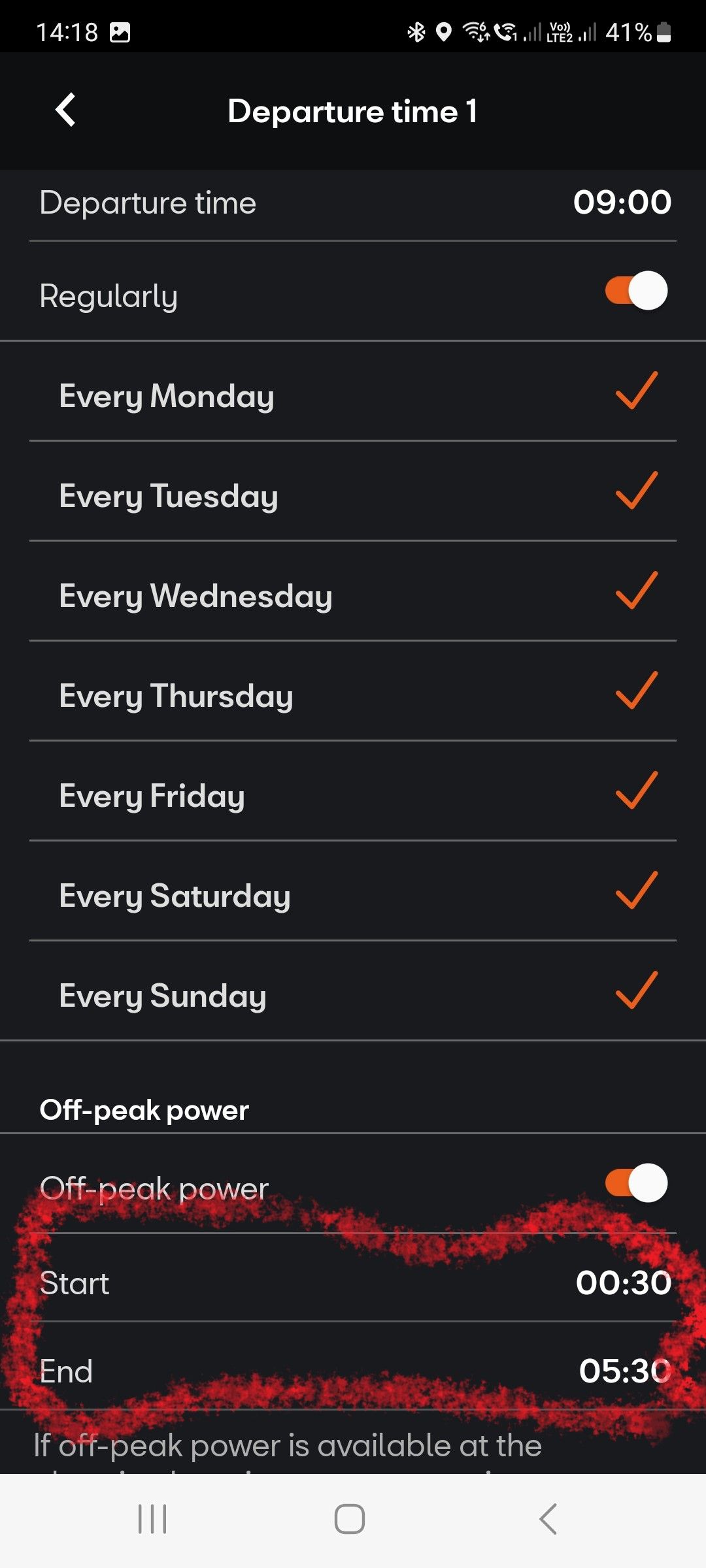
Task: Tap the screenshot notification icon in status bar
Action: point(120,32)
